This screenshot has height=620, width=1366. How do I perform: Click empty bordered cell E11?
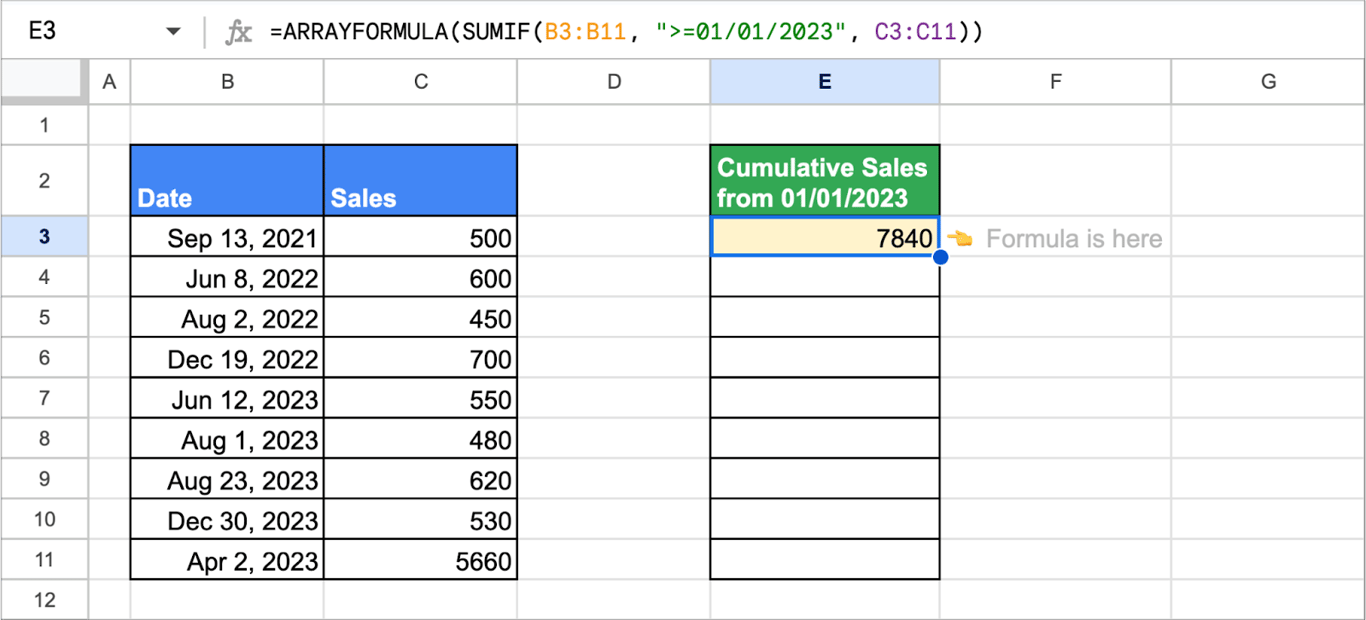coord(825,560)
